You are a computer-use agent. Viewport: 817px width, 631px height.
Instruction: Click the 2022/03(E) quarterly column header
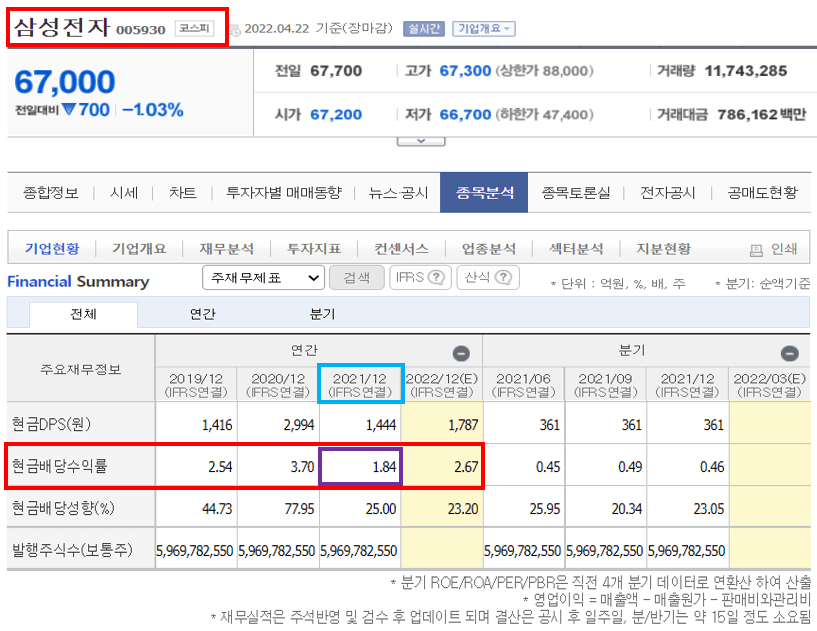coord(770,385)
